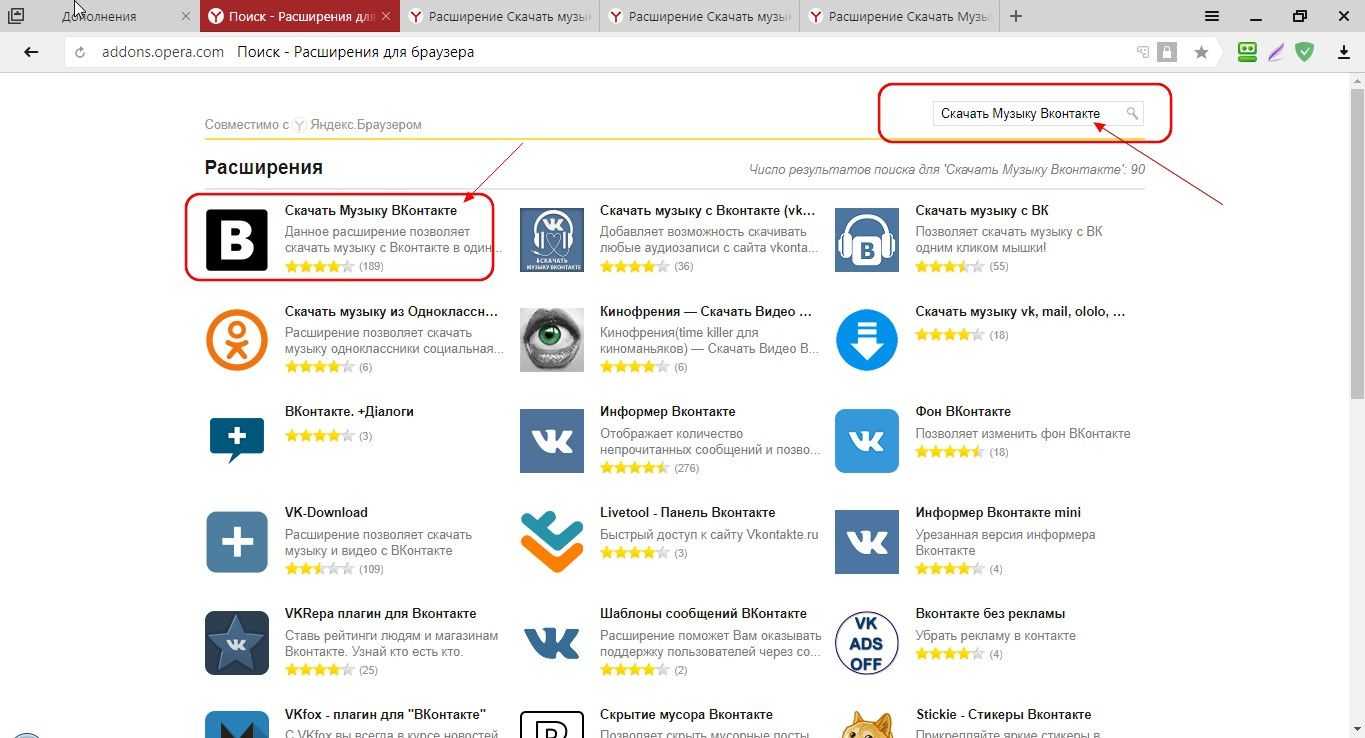Viewport: 1365px width, 738px height.
Task: Open VKRepa плагин для Вконтакте link
Action: [x=380, y=613]
